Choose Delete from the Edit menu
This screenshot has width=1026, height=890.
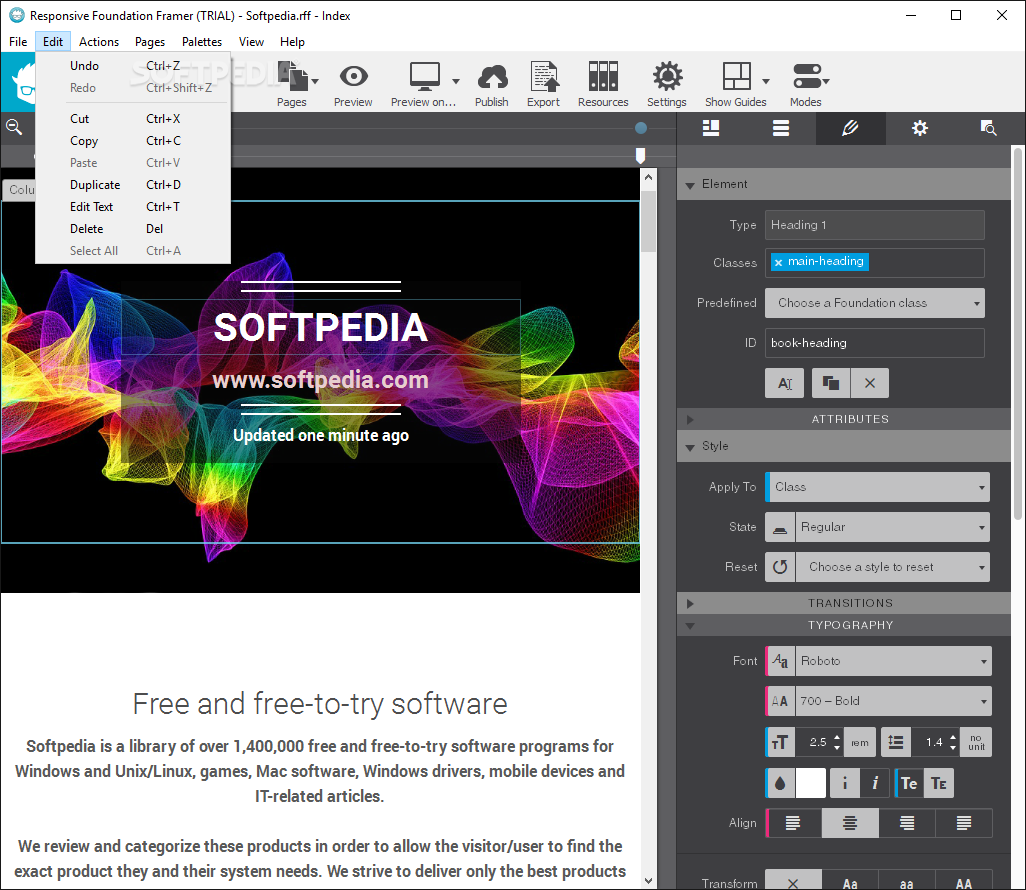click(x=133, y=229)
